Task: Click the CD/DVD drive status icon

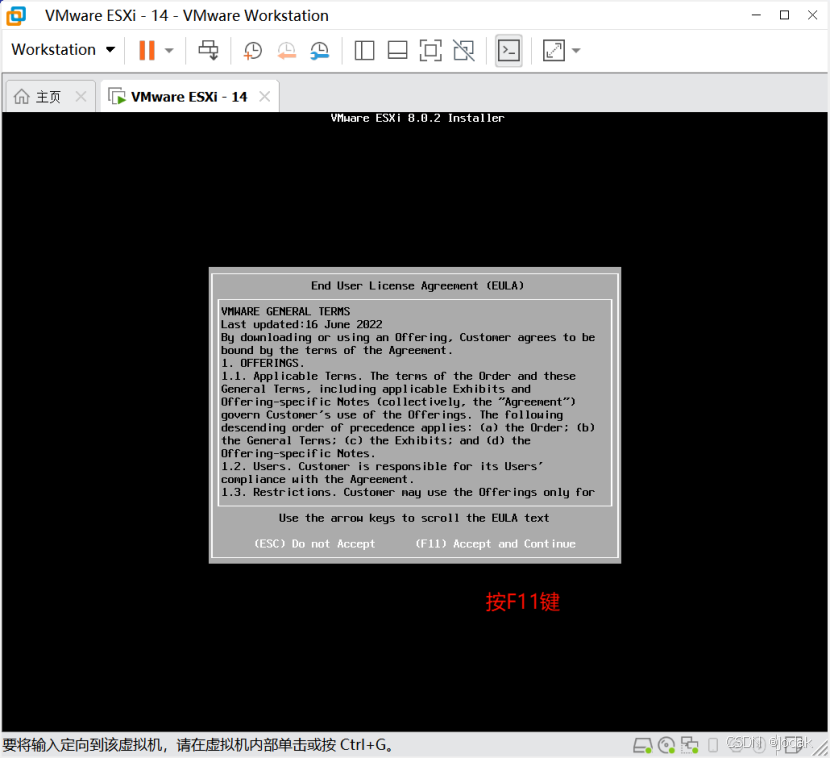Action: (666, 745)
